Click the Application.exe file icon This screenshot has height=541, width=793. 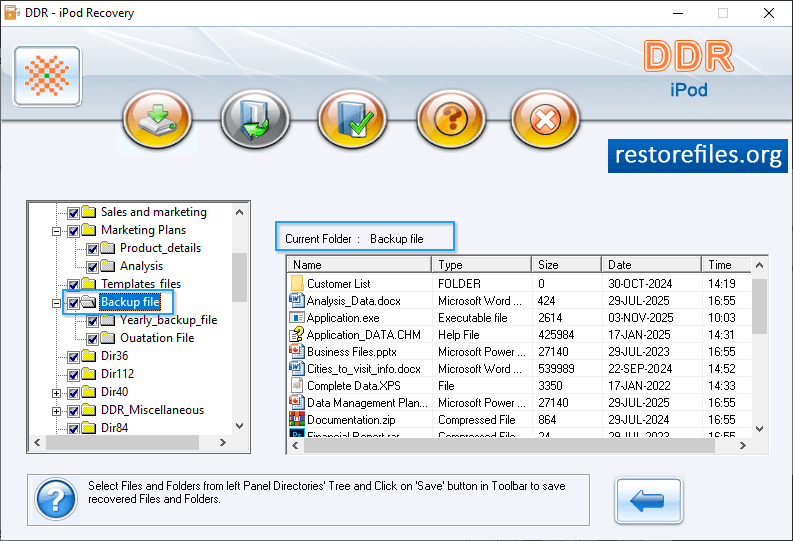pyautogui.click(x=296, y=318)
